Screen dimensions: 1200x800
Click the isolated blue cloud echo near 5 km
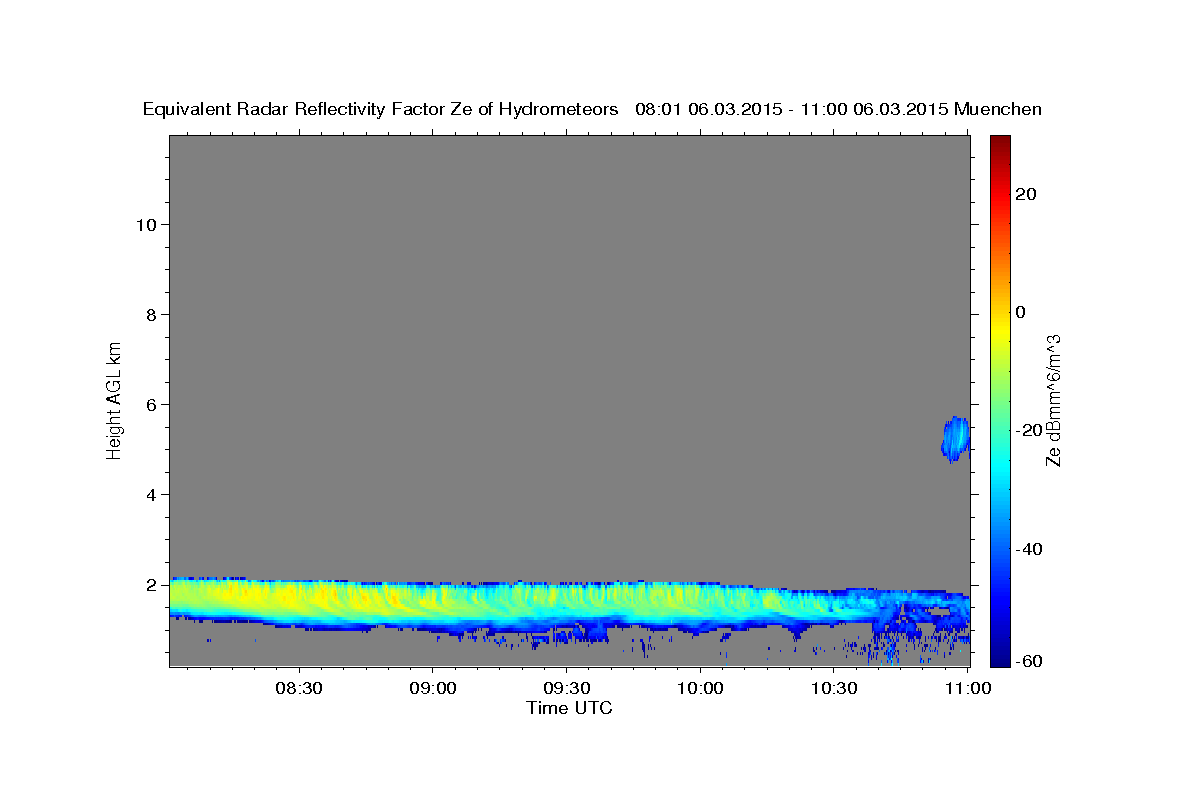tap(956, 439)
